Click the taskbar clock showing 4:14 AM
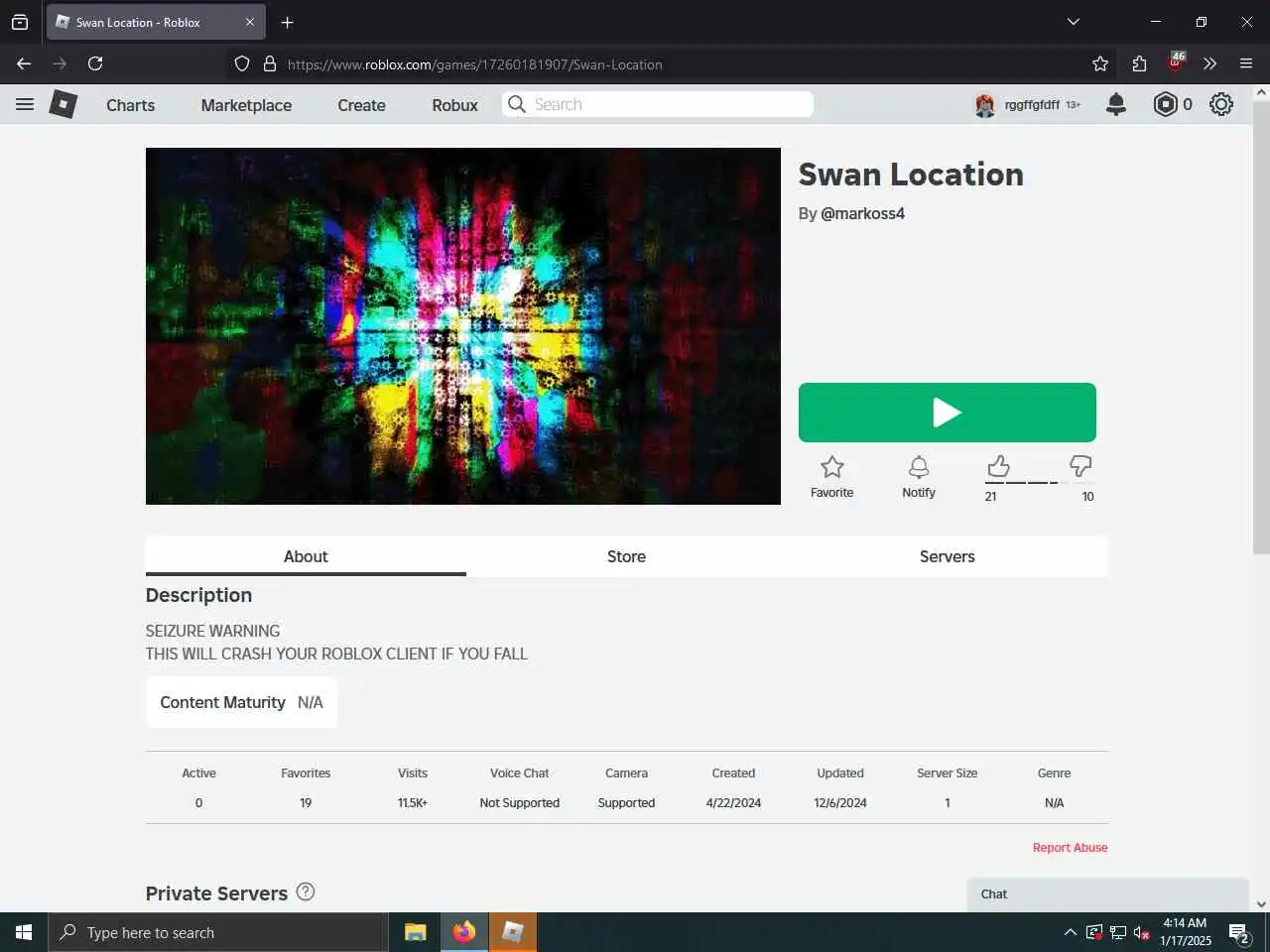Viewport: 1270px width, 952px height. pos(1185,932)
